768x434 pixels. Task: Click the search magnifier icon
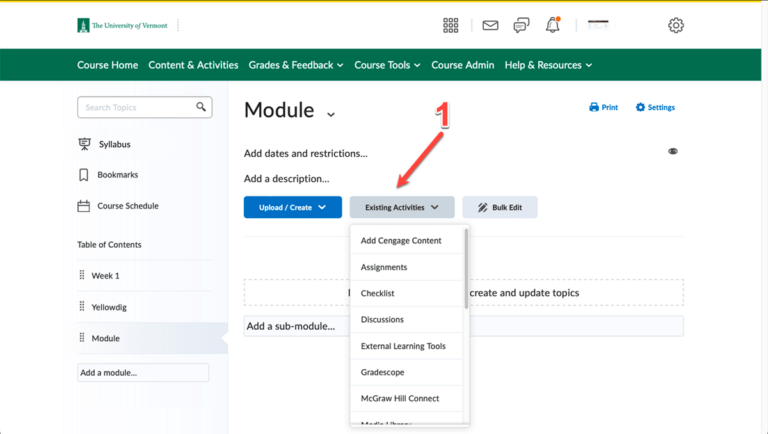pyautogui.click(x=201, y=107)
